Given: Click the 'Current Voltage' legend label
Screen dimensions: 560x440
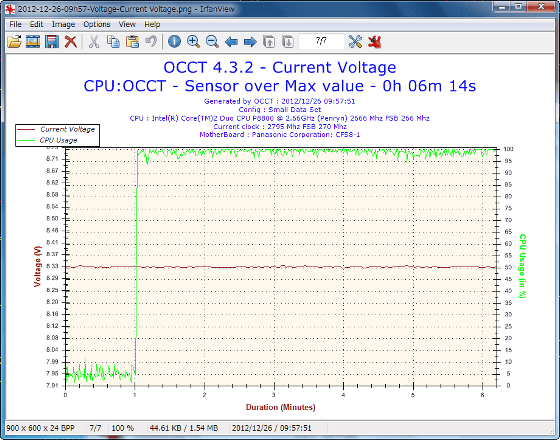Looking at the screenshot, I should tap(68, 129).
